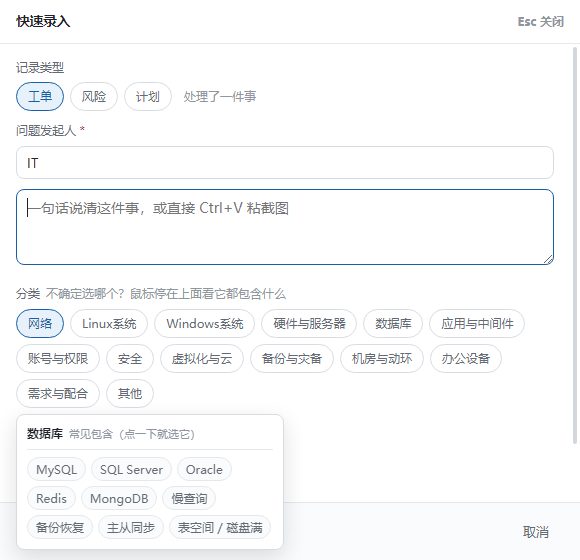Choose the 其他 category chip

[130, 393]
